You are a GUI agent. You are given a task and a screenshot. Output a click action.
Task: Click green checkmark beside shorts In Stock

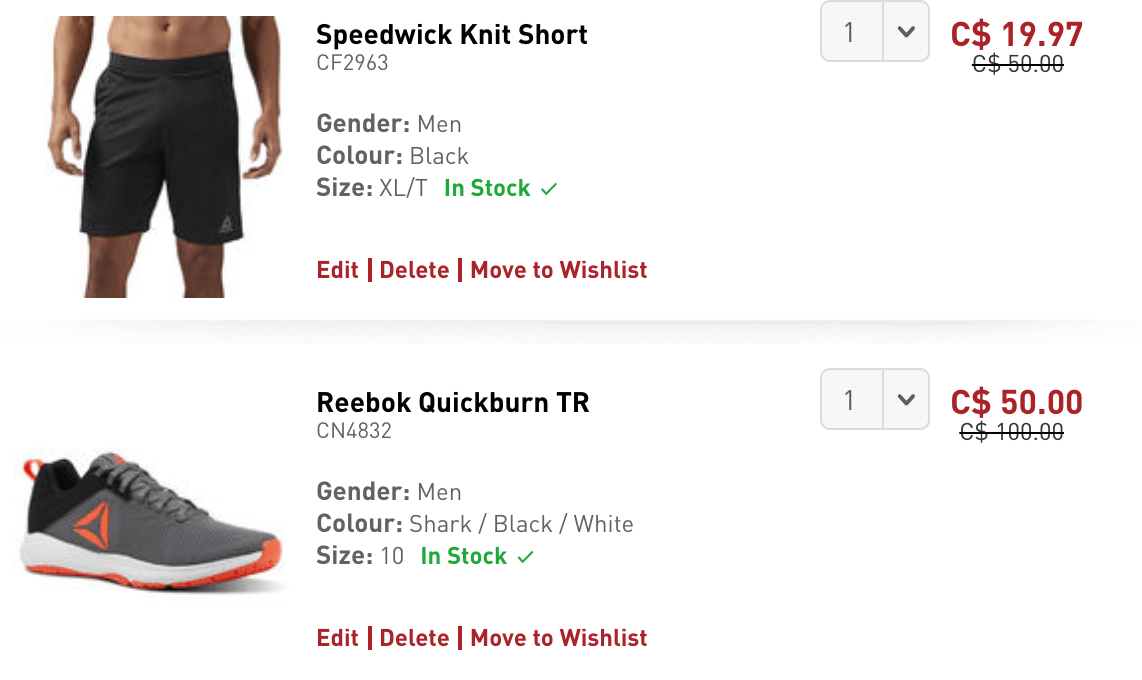point(549,189)
